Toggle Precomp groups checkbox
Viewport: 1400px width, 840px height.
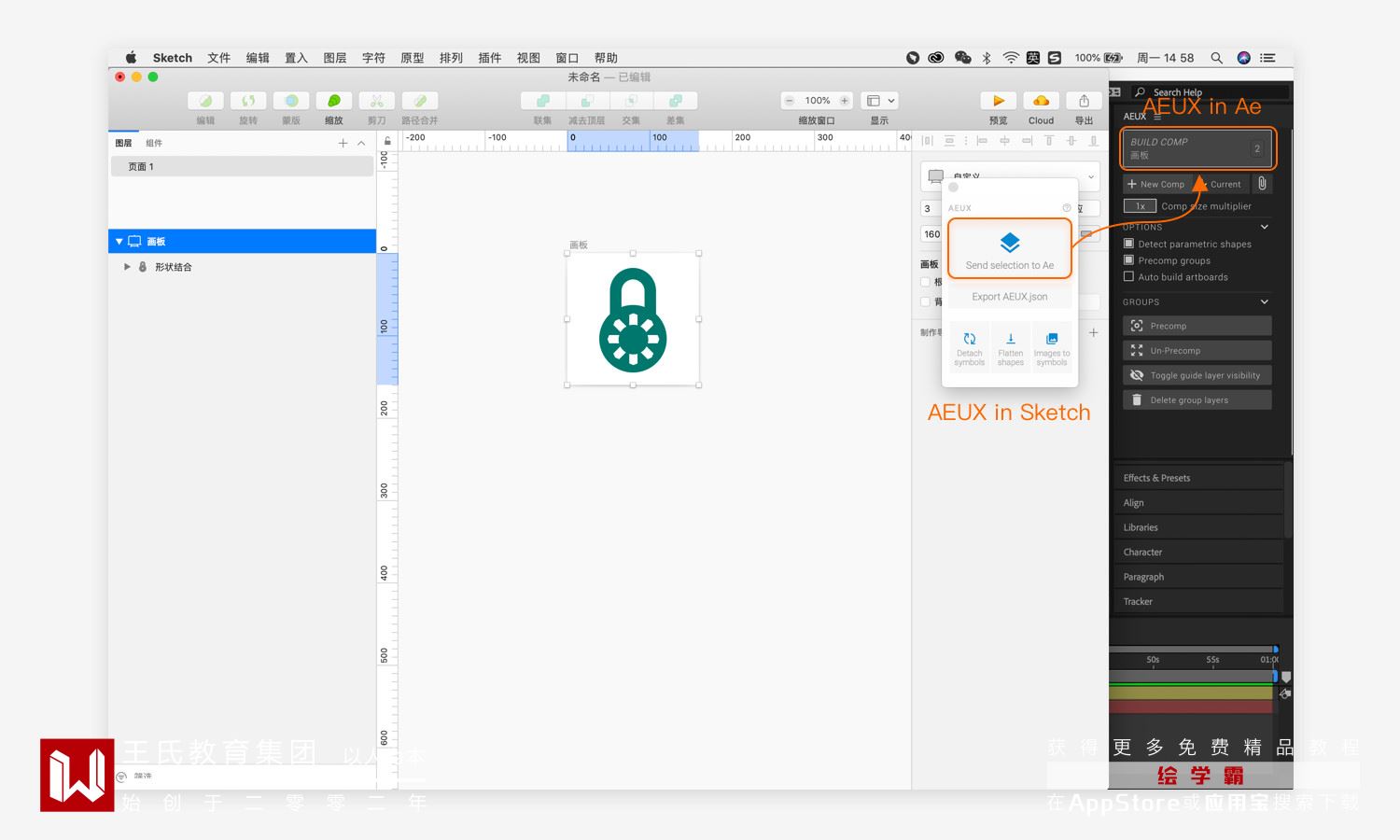click(x=1128, y=260)
